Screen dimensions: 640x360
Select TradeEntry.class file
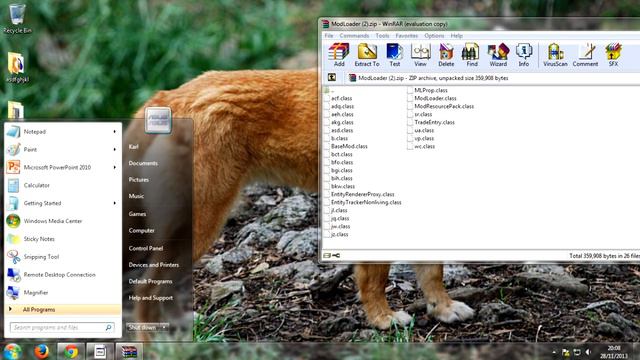[x=434, y=122]
